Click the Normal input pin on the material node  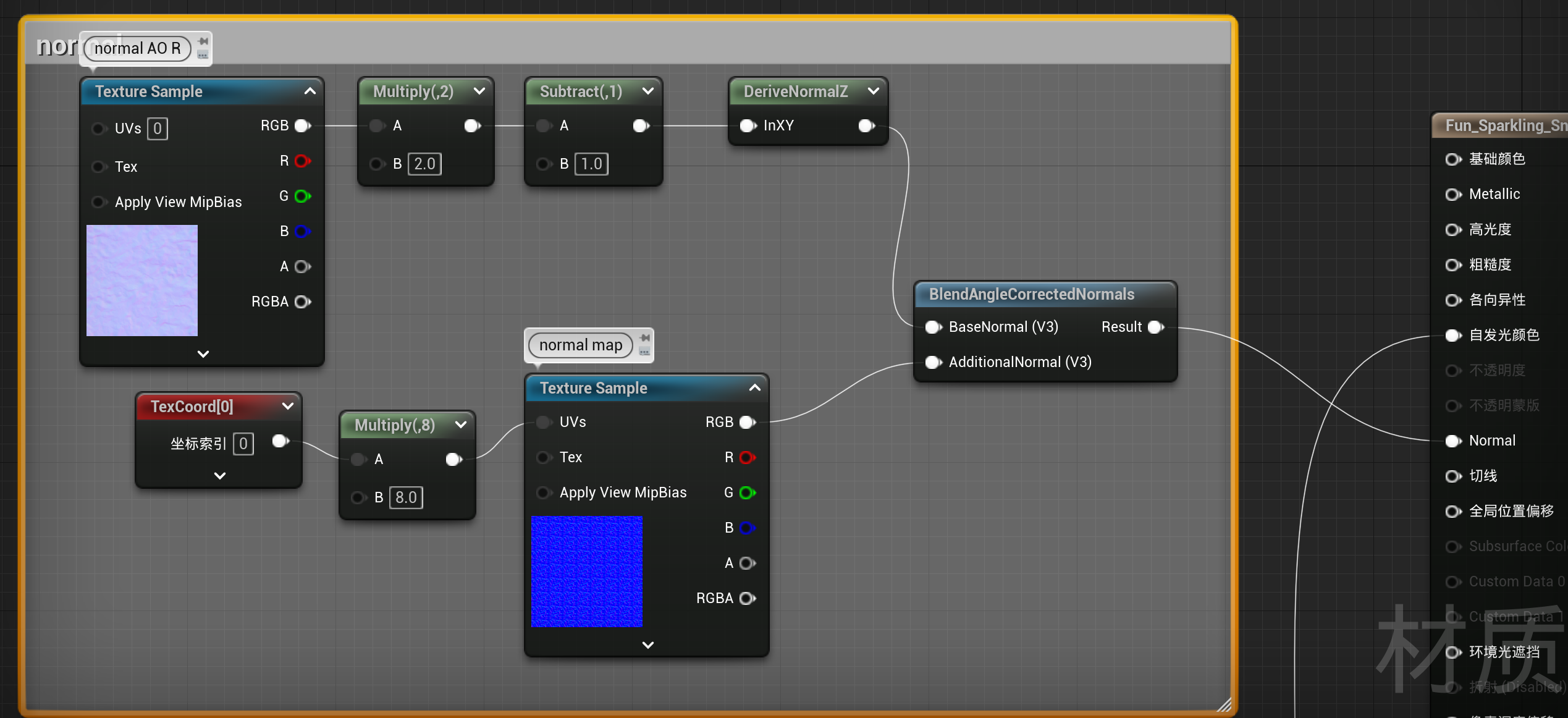click(1453, 441)
